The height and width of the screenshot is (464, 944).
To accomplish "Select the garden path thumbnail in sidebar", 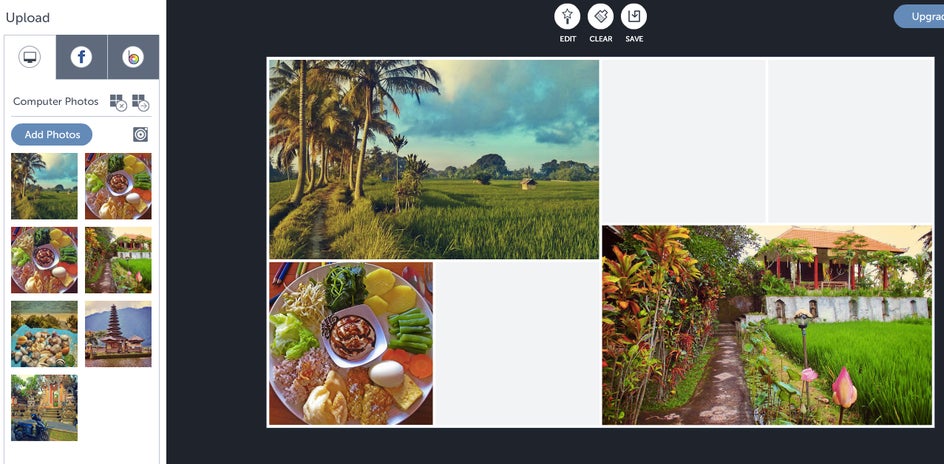I will pos(118,259).
